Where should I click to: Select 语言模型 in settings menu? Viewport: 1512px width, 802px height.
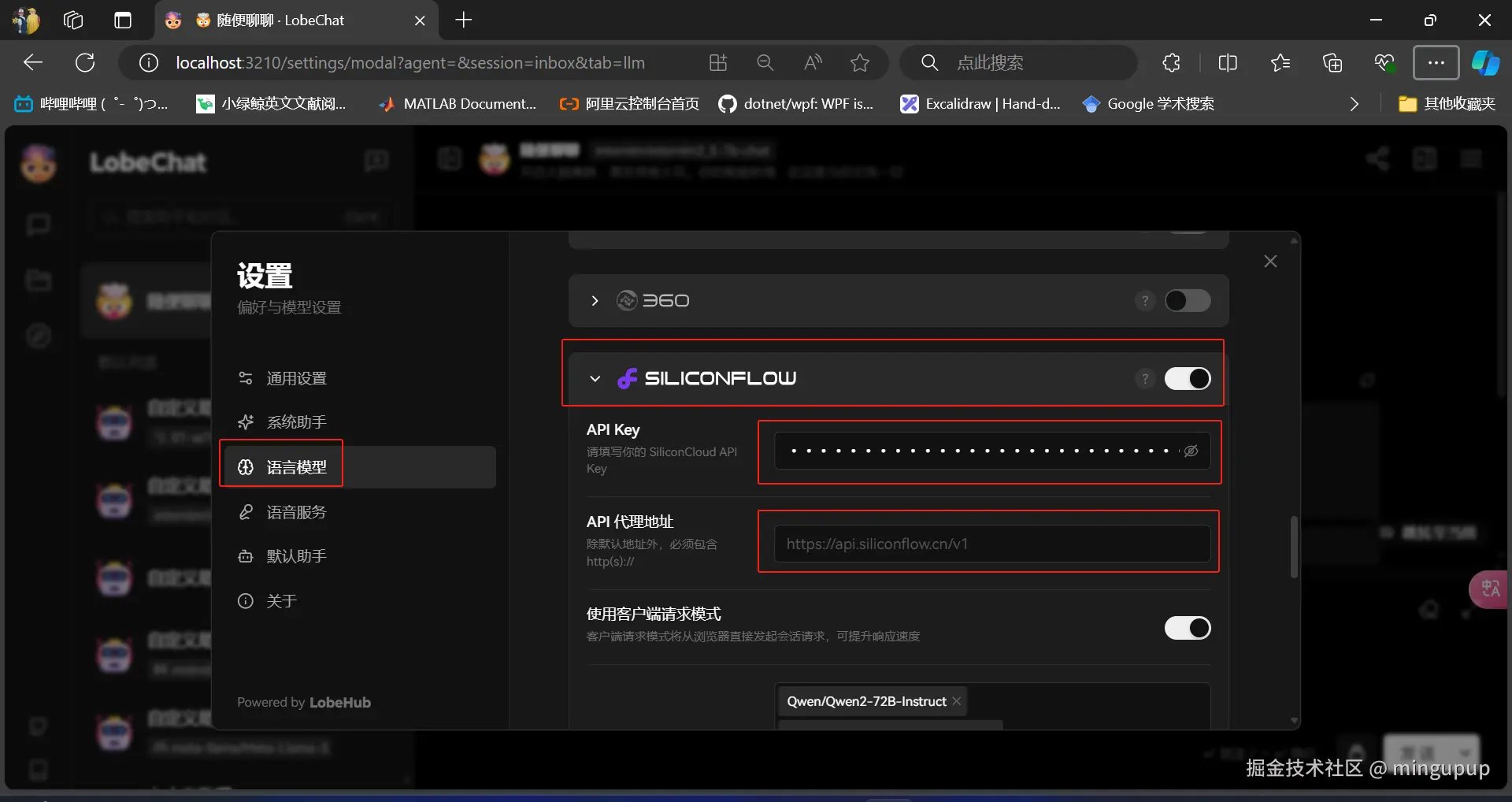click(x=361, y=467)
